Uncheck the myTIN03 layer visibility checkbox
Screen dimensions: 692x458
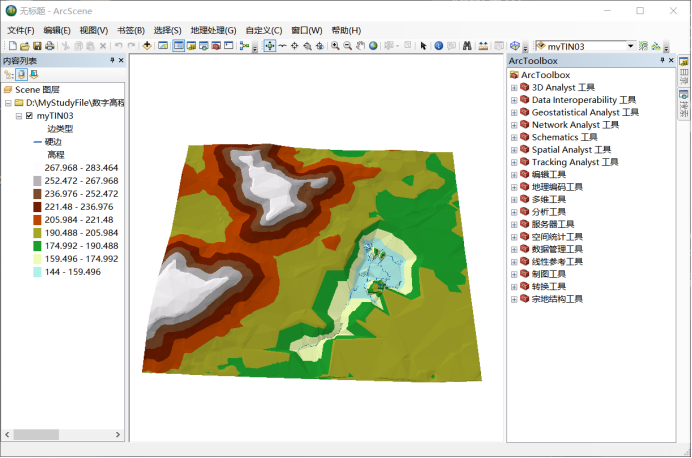[x=29, y=116]
